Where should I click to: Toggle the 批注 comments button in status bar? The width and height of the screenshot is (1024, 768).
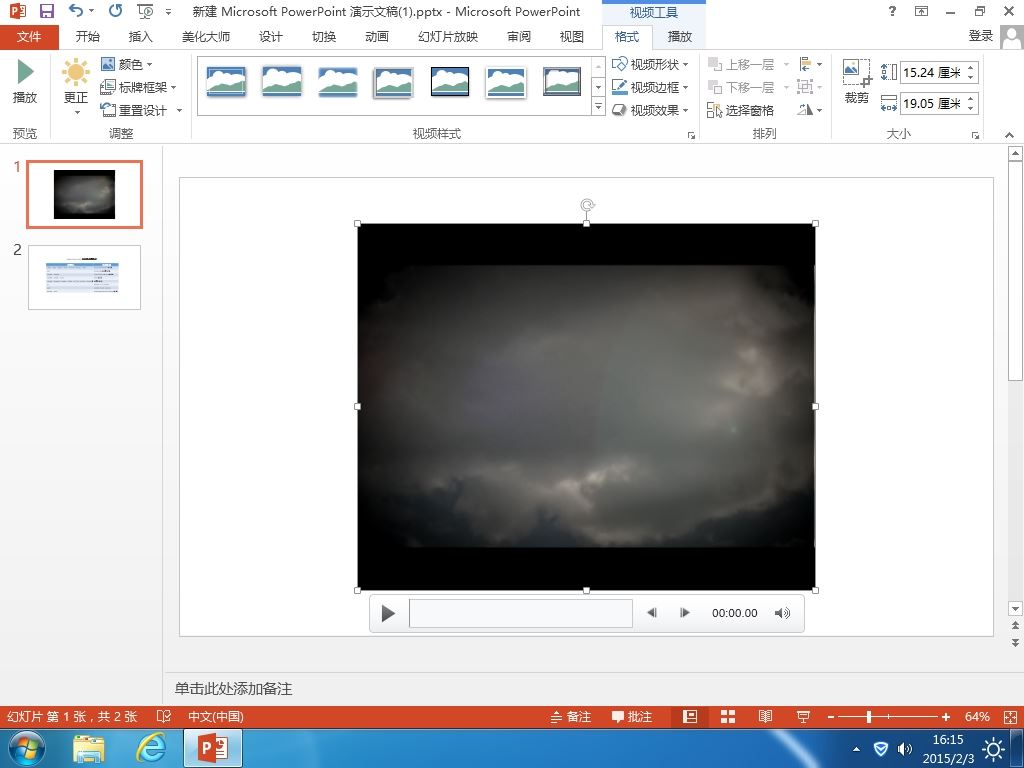pyautogui.click(x=632, y=716)
